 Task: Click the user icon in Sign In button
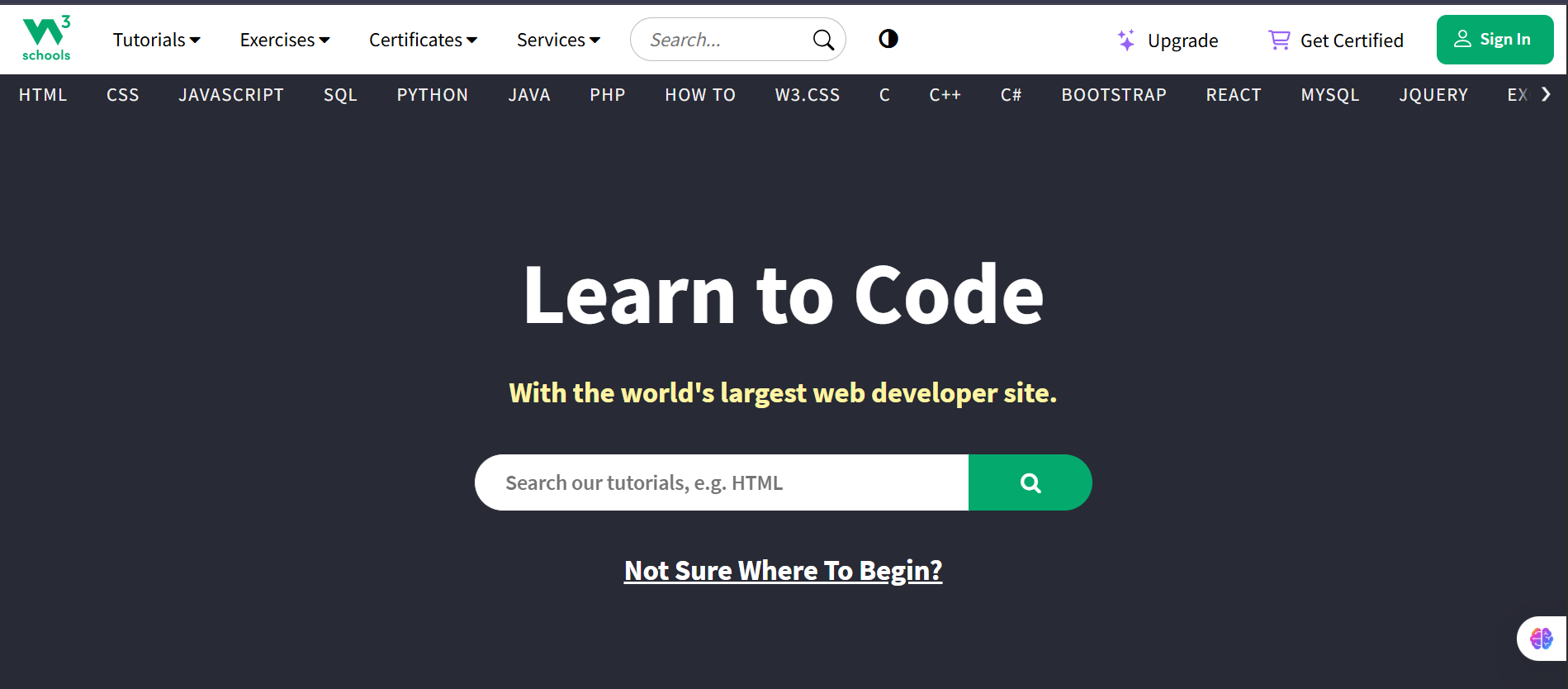[1462, 39]
